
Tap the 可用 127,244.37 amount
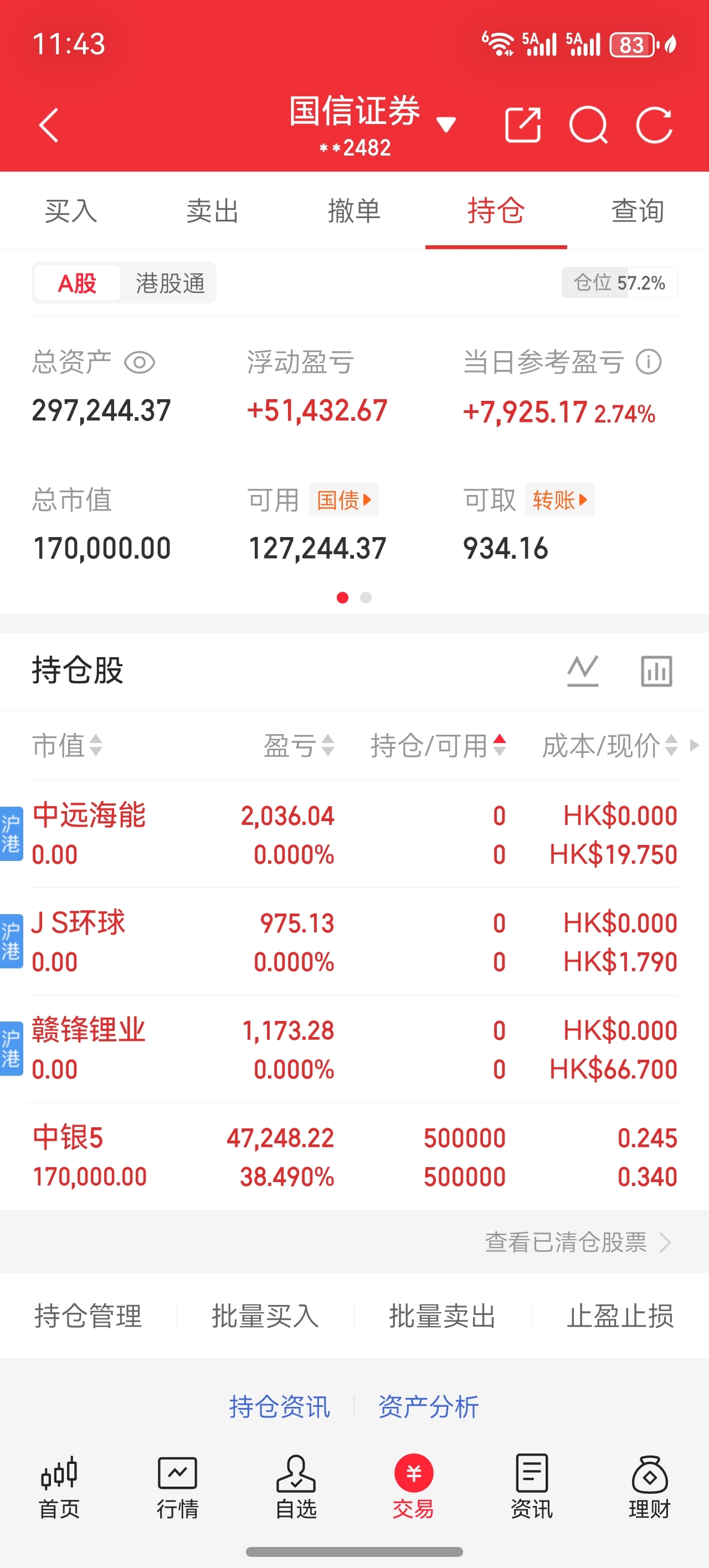[317, 549]
